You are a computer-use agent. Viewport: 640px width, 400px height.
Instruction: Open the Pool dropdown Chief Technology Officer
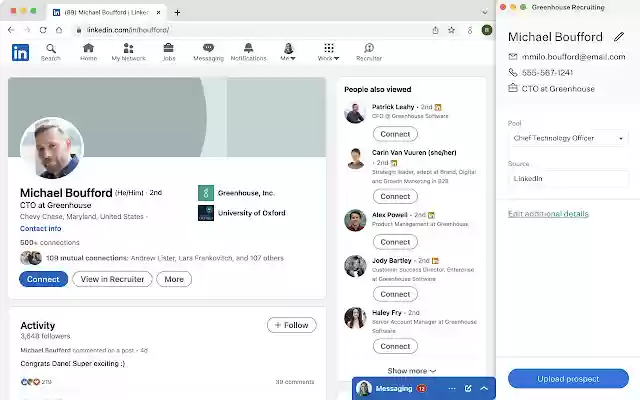click(x=568, y=138)
